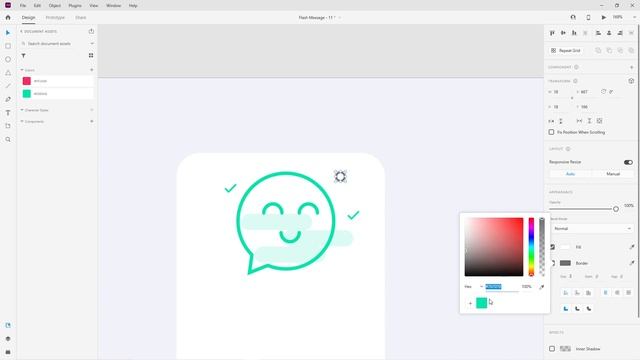Enable Fix Position When Scrolling

tap(551, 132)
